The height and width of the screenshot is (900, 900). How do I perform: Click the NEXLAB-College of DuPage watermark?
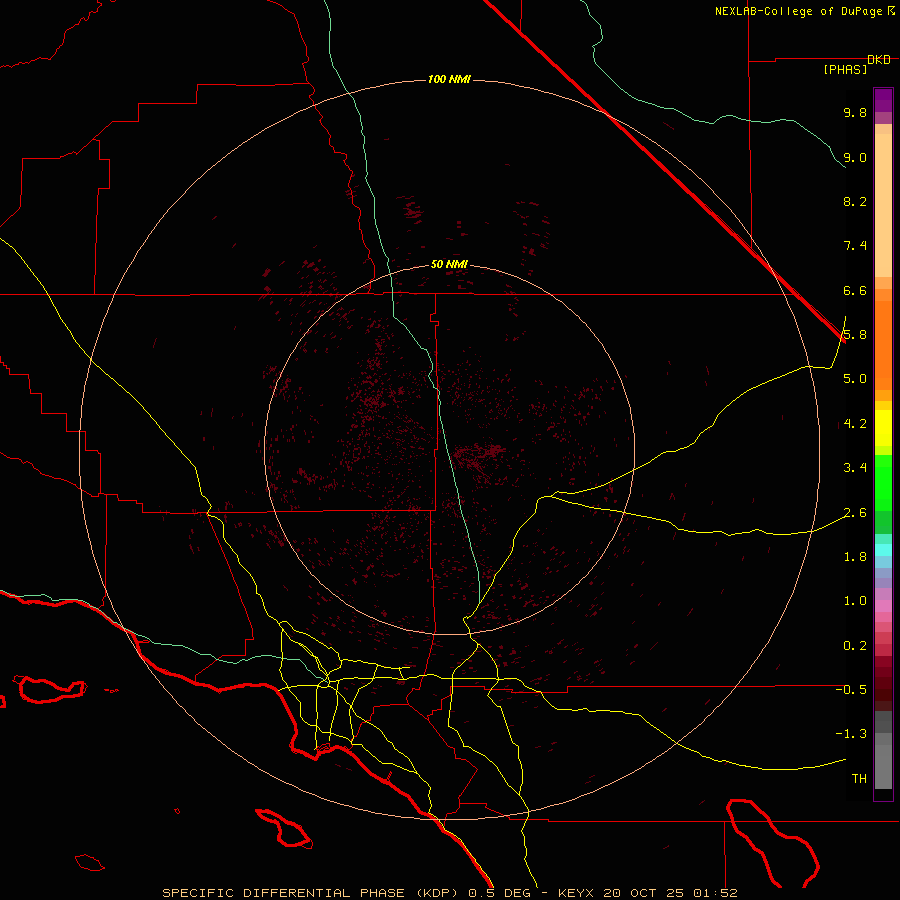pyautogui.click(x=805, y=11)
